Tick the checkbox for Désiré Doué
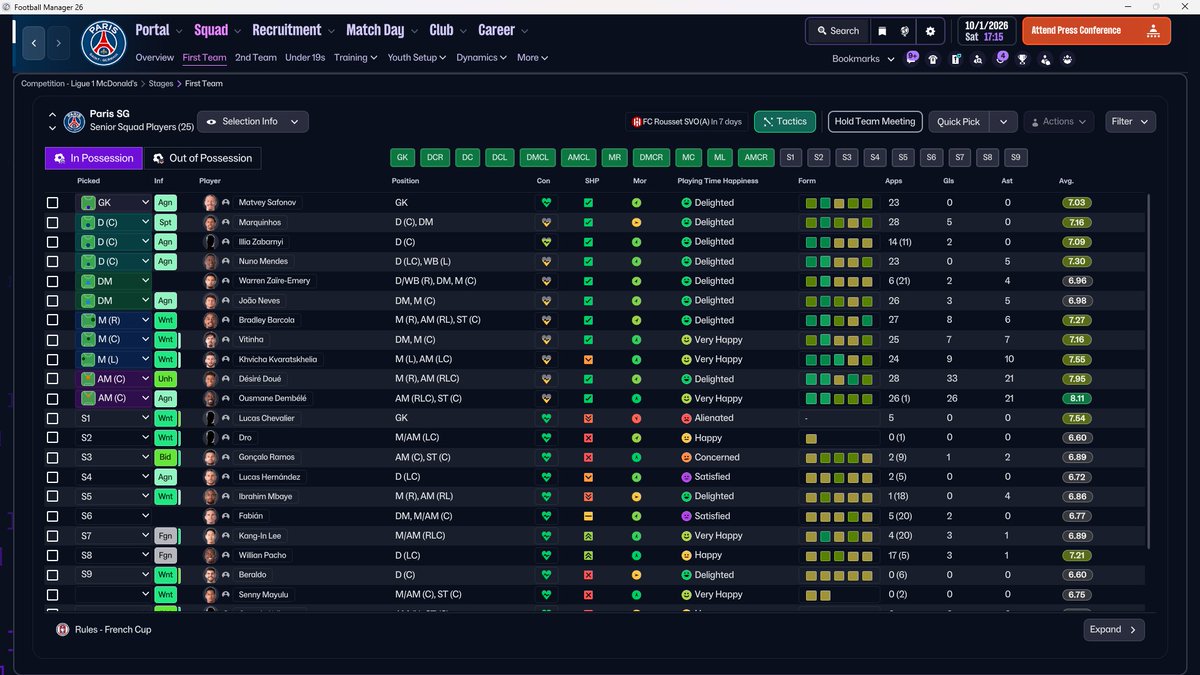Viewport: 1200px width, 675px height. 53,379
